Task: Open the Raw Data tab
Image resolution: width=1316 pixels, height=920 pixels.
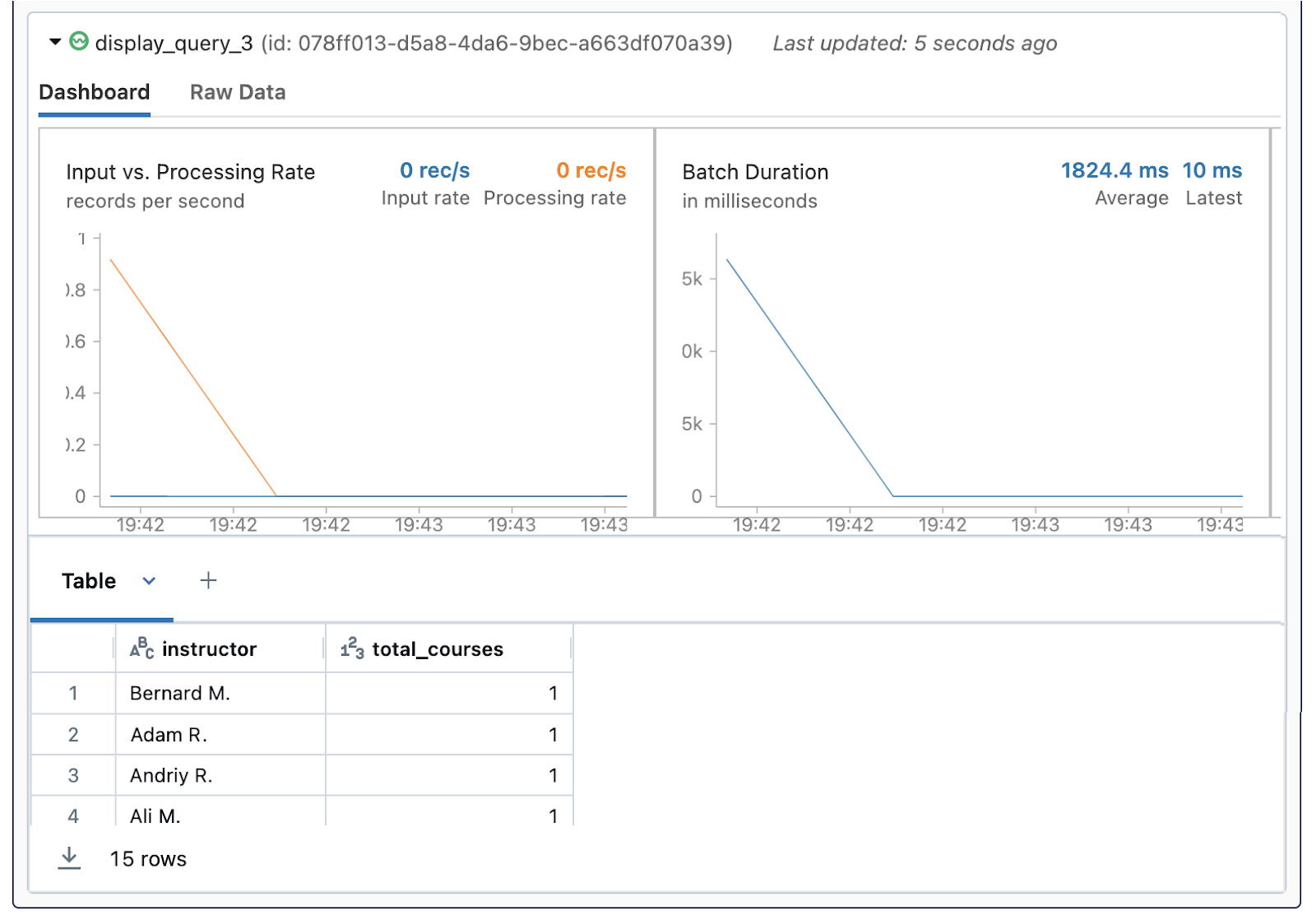Action: 238,92
